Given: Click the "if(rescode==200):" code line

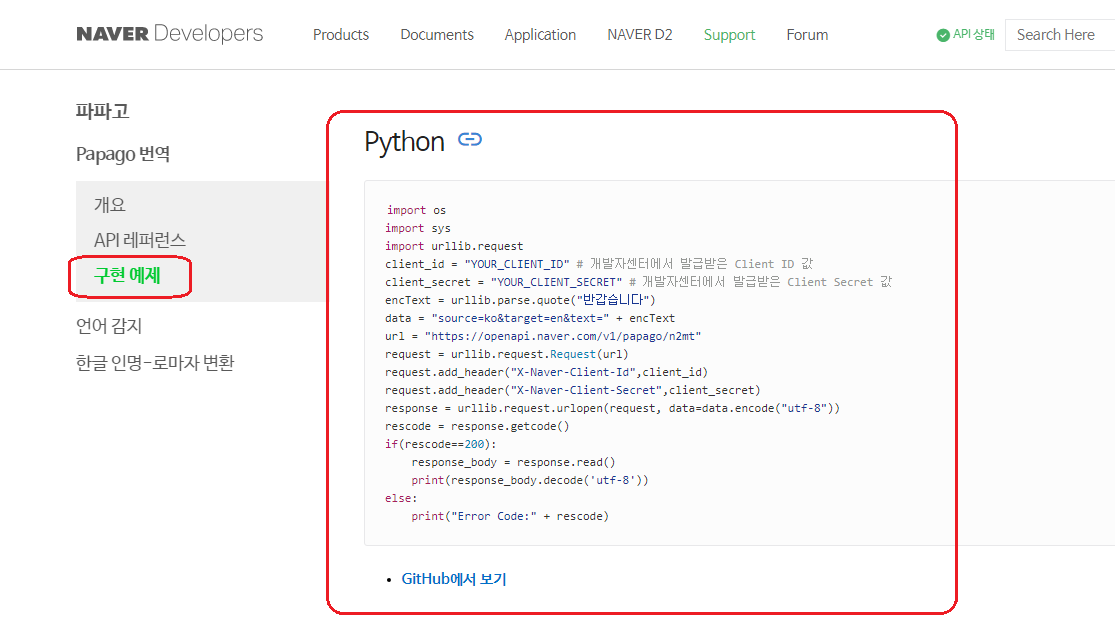Looking at the screenshot, I should (440, 444).
